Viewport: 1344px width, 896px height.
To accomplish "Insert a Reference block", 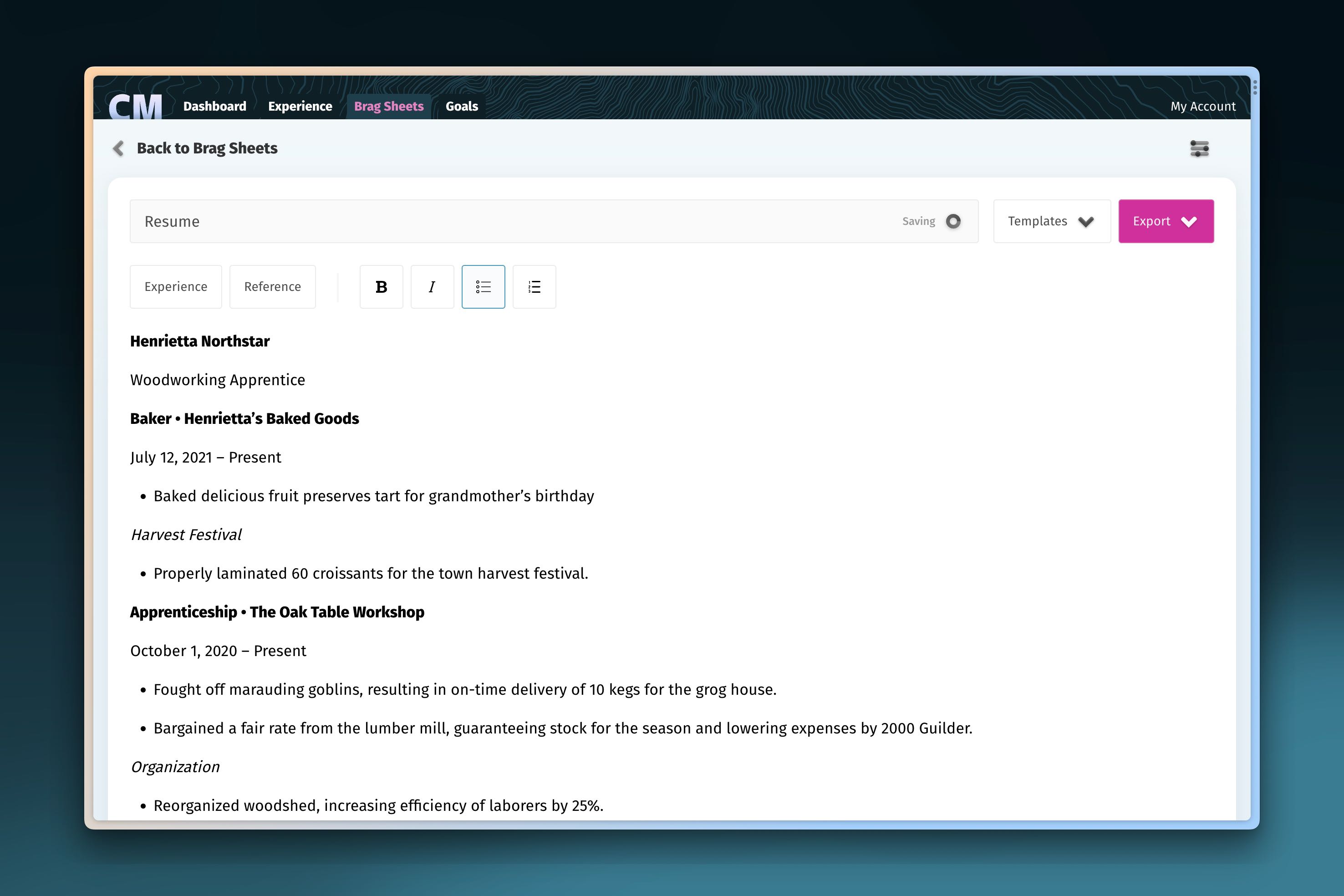I will click(x=272, y=287).
